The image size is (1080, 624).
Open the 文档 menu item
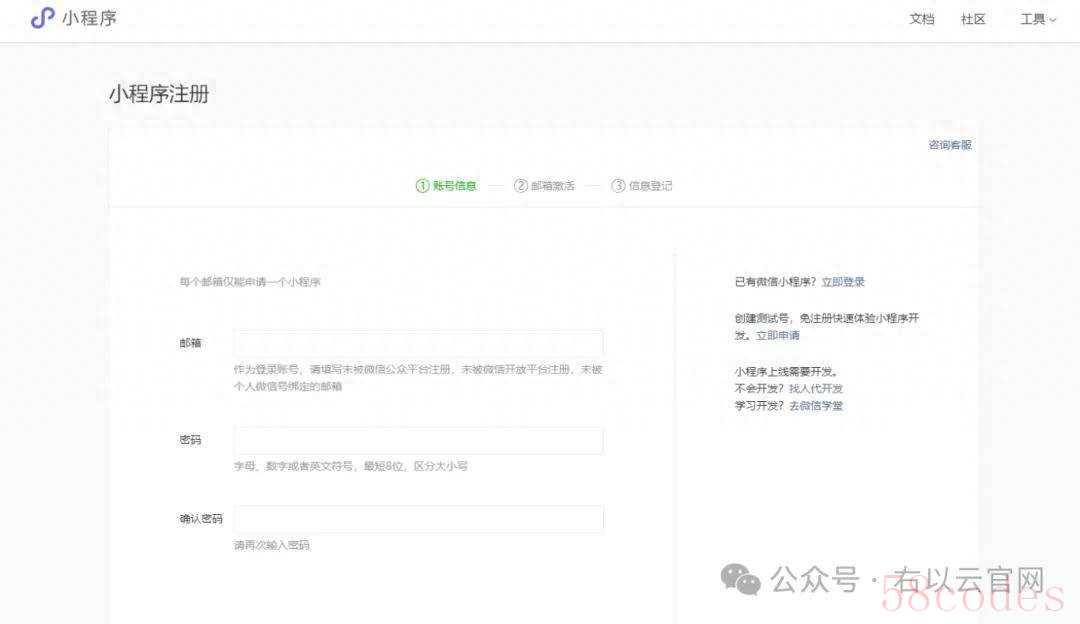pos(921,19)
